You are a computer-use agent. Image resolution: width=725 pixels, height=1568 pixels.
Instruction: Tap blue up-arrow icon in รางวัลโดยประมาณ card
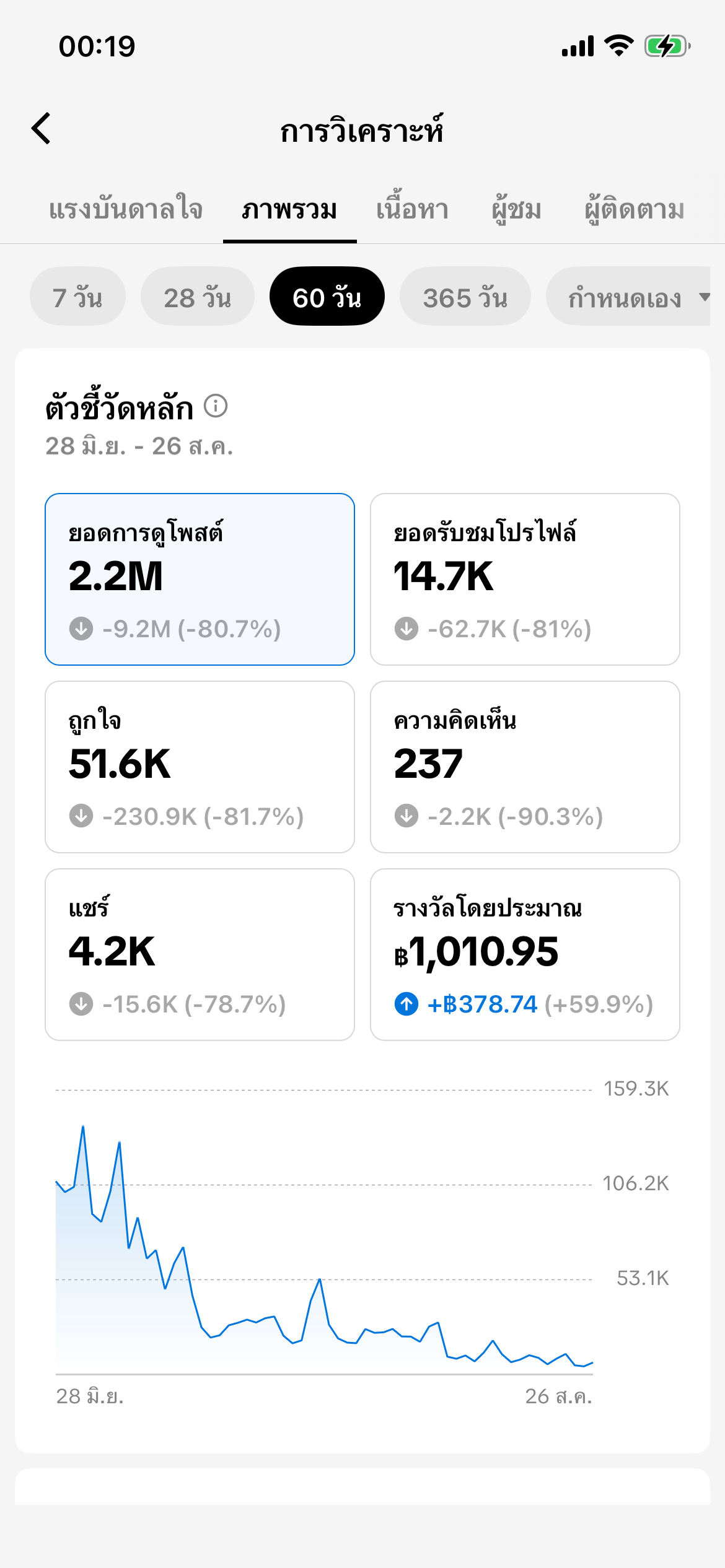tap(406, 1004)
